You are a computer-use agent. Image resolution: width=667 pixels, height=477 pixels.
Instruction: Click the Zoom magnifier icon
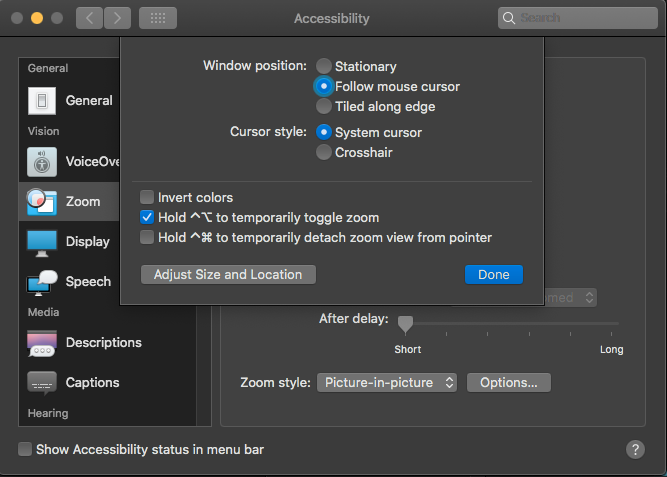[x=42, y=201]
